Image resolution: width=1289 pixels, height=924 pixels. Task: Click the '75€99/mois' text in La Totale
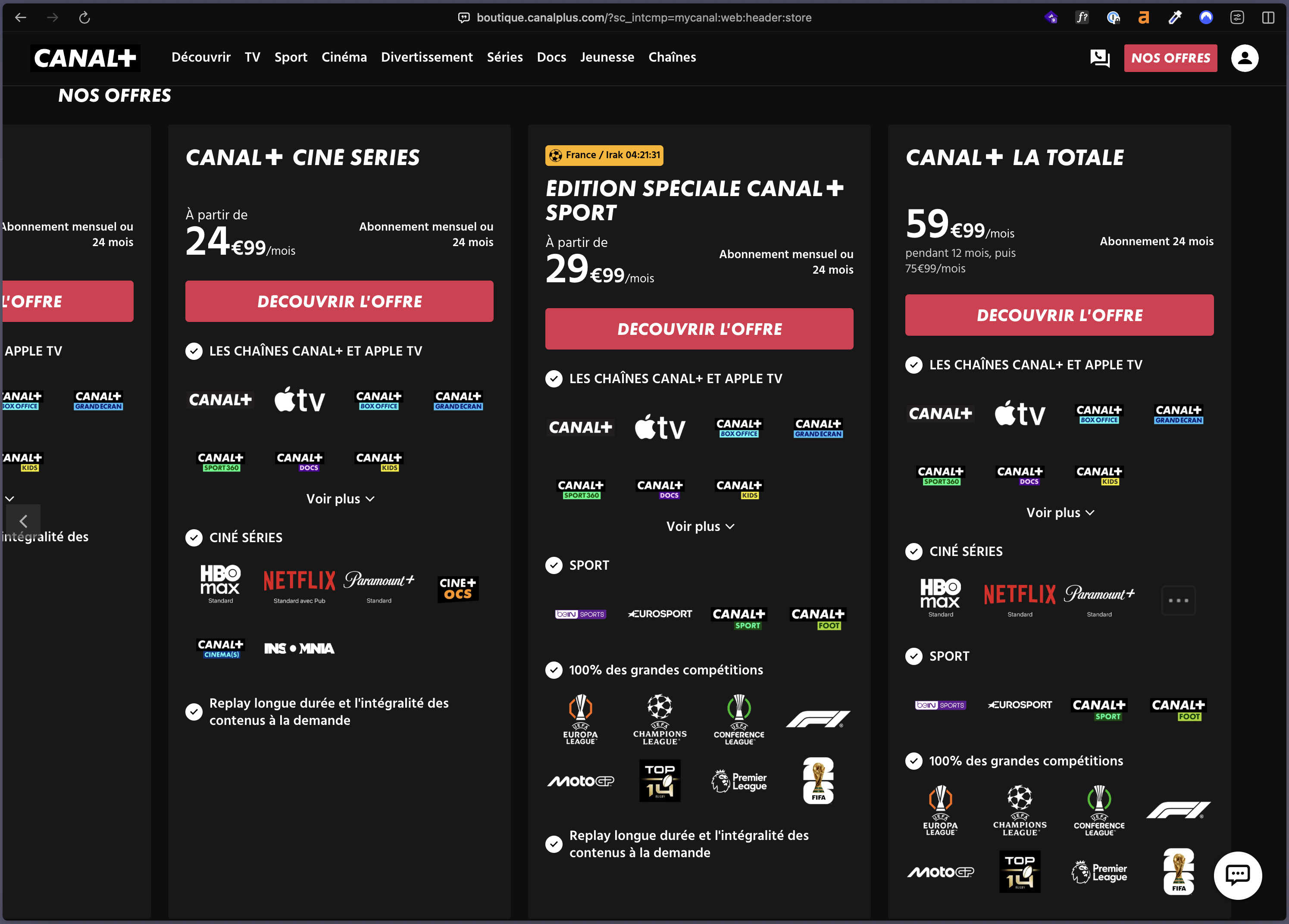pos(935,268)
